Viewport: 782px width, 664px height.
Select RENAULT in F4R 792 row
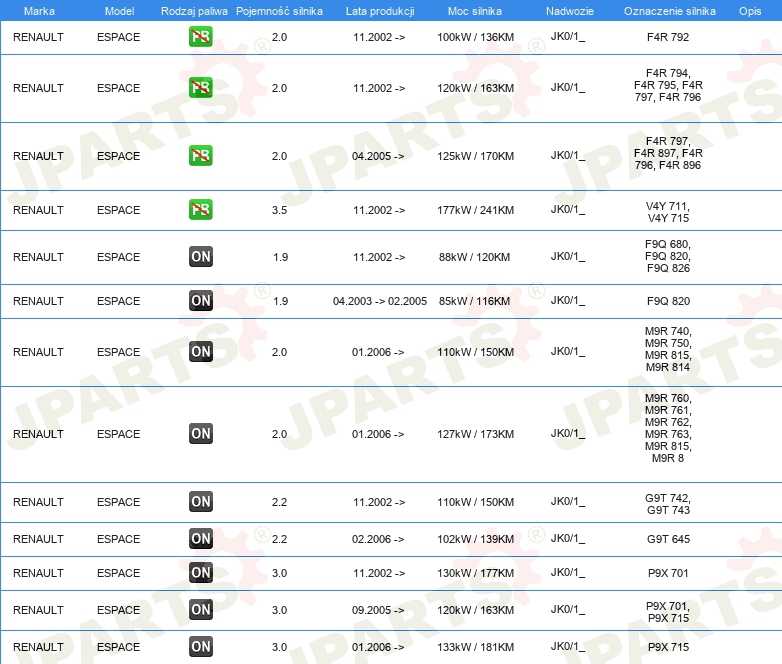[x=38, y=37]
